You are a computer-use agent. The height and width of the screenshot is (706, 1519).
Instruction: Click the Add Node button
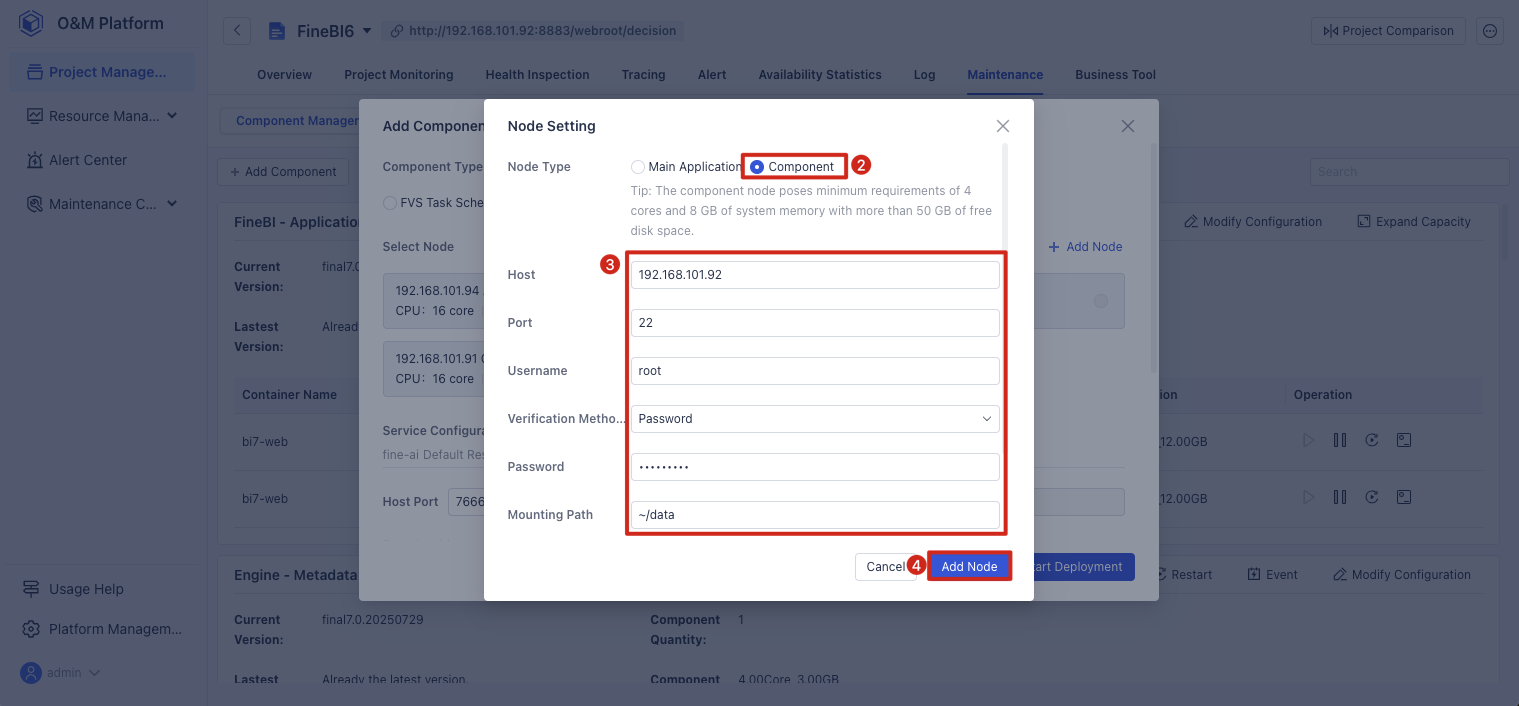click(969, 566)
